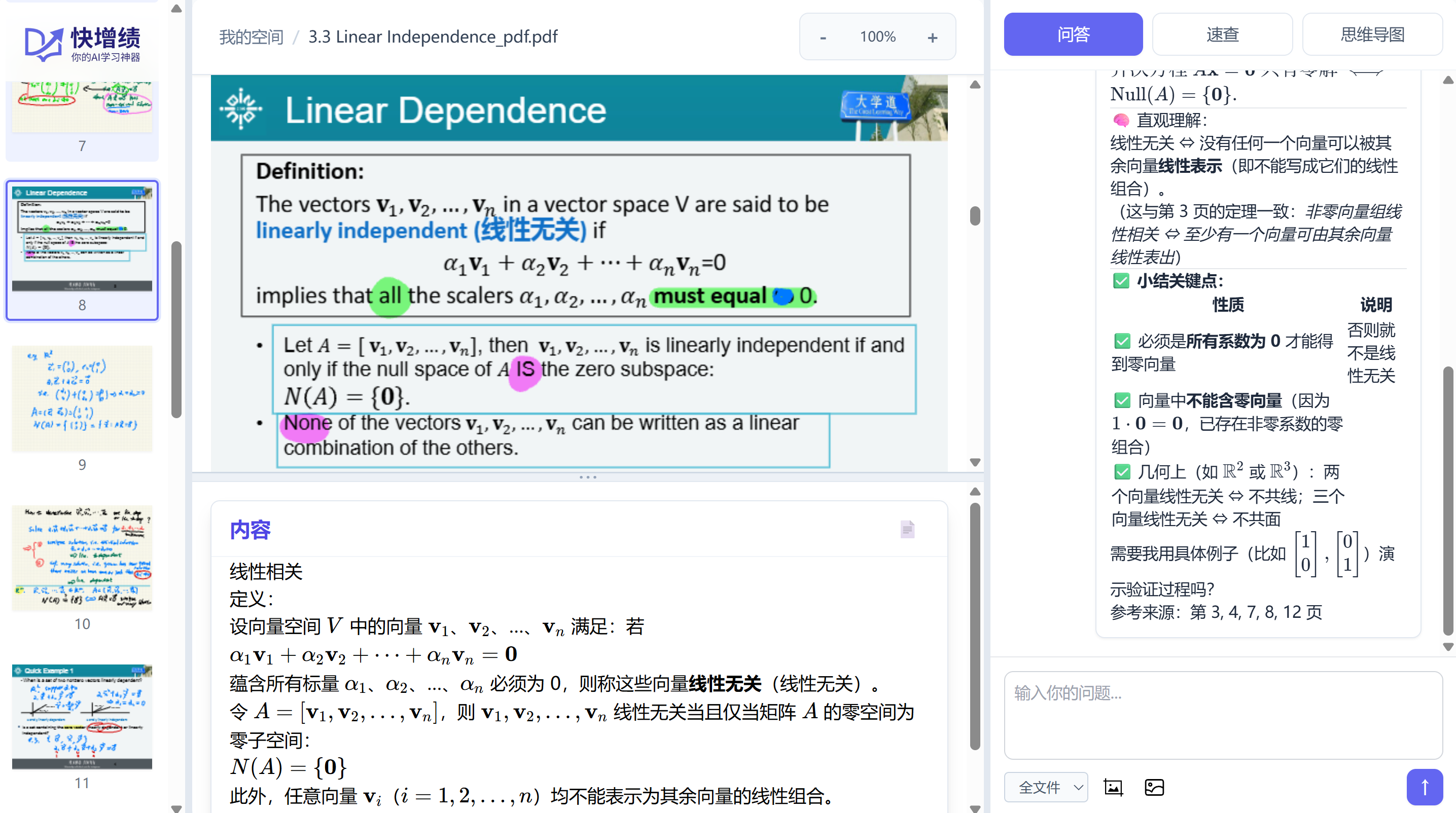Open the 全文件 scope dropdown

click(x=1045, y=787)
